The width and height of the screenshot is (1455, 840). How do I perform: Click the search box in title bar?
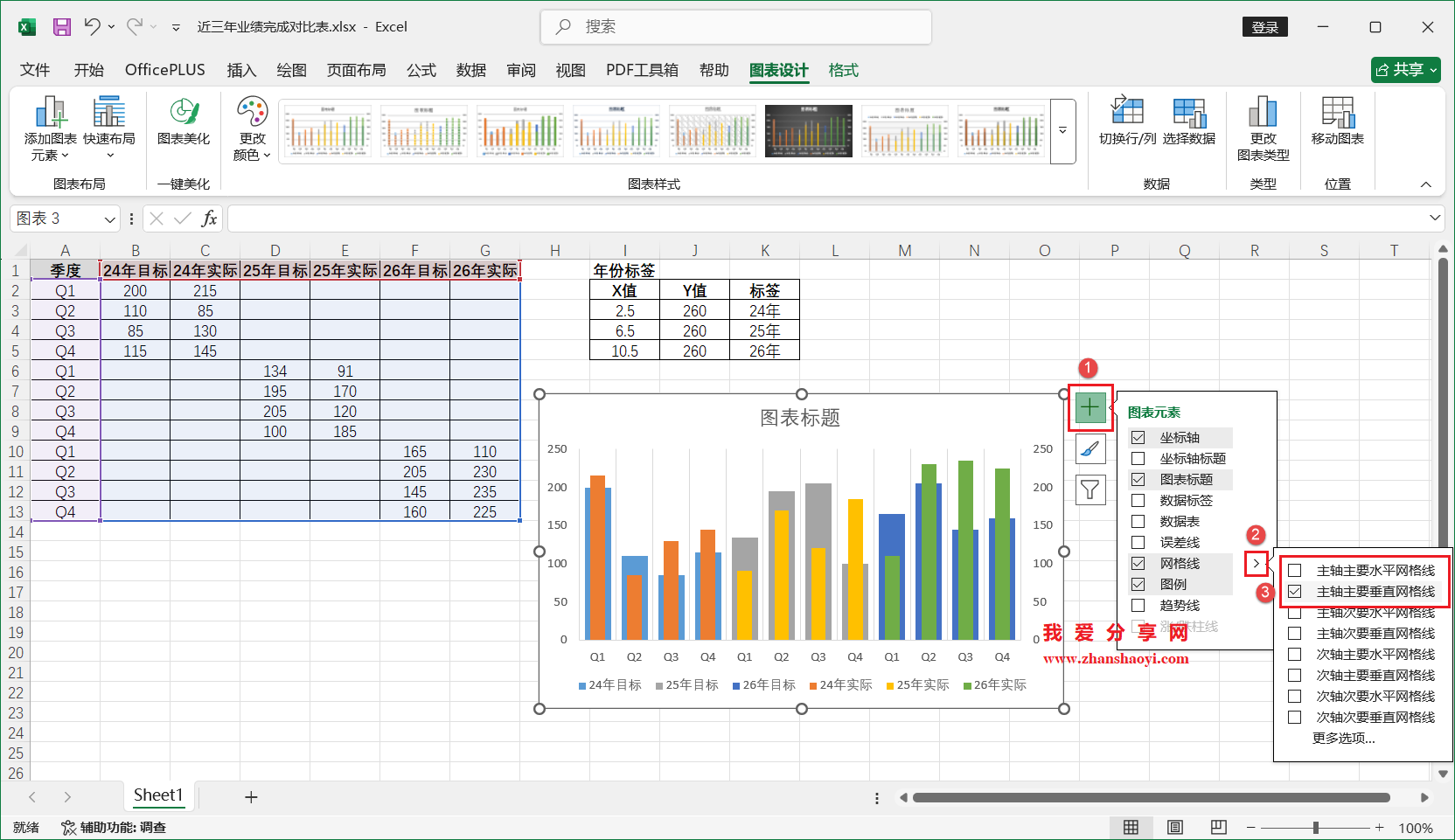coord(736,27)
